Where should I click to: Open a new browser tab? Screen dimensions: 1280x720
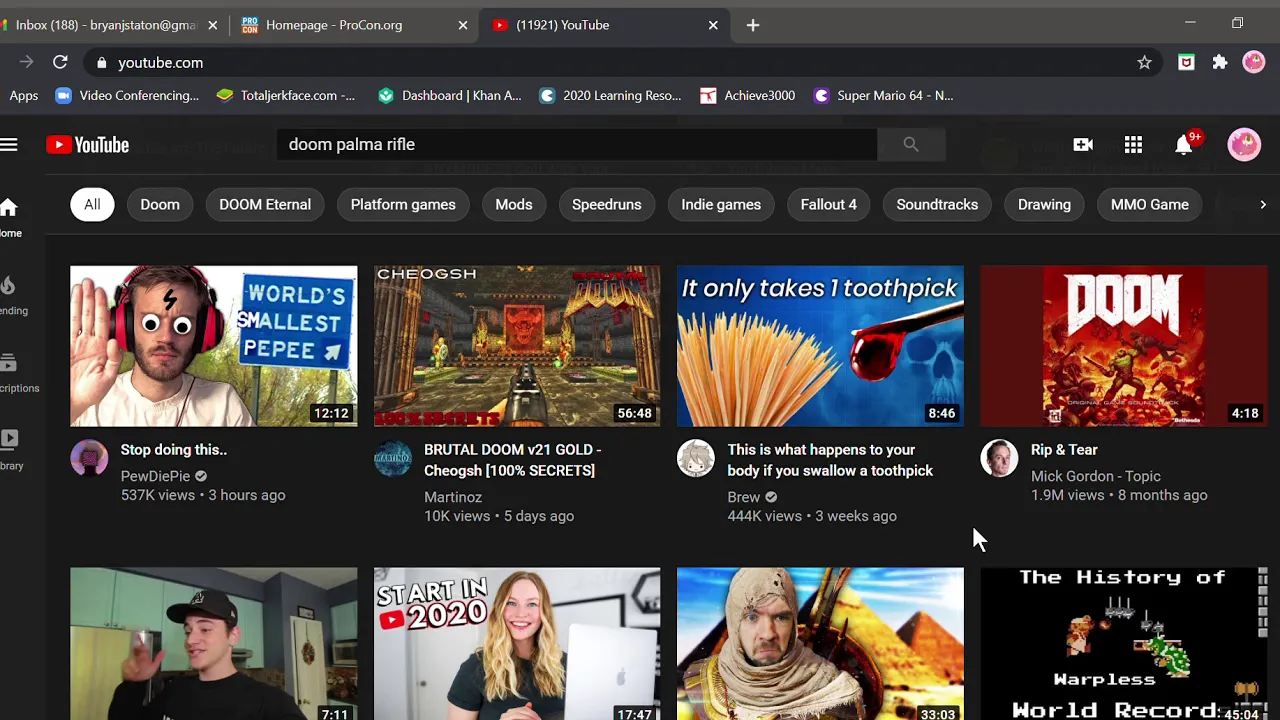pos(753,25)
